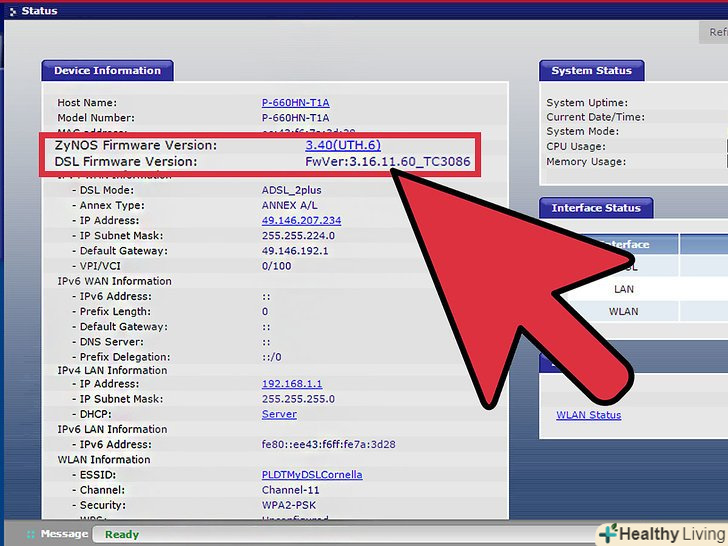The image size is (728, 546).
Task: Click the WPA2-PSK security value
Action: click(289, 505)
